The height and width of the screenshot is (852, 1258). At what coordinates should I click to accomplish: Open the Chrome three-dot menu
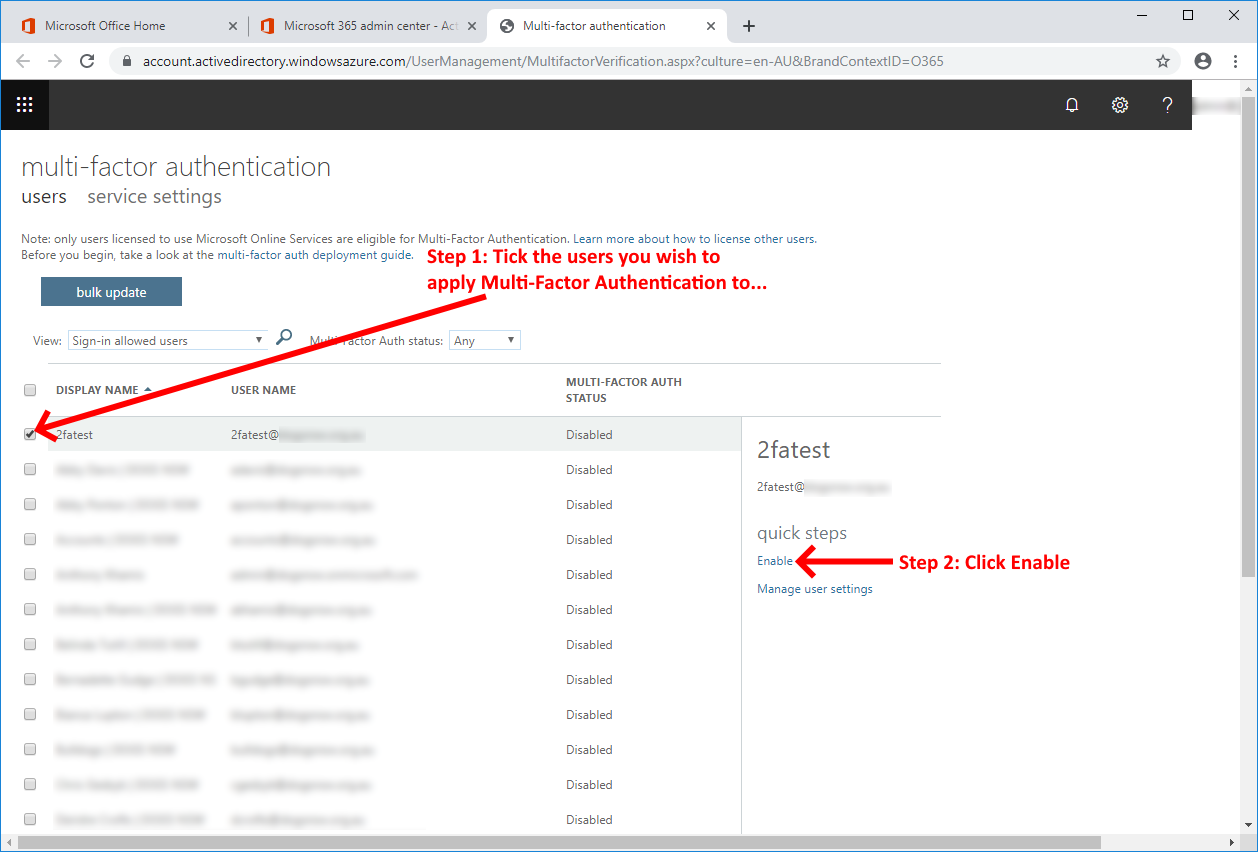[1237, 61]
